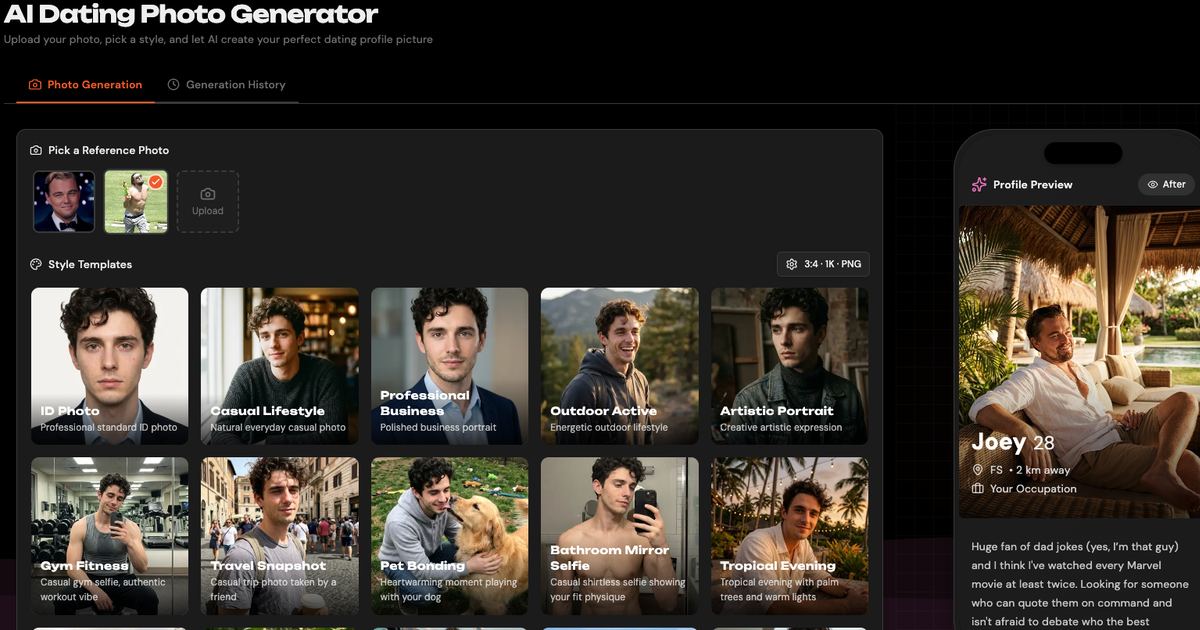This screenshot has height=630, width=1200.
Task: Pick the Gym Fitness style template
Action: (110, 536)
